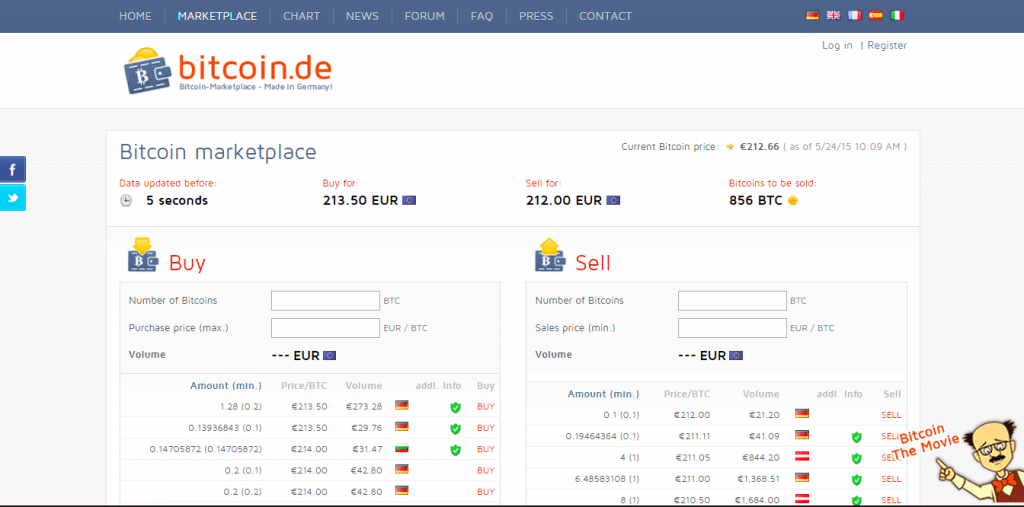Image resolution: width=1024 pixels, height=507 pixels.
Task: Open the HOME nav item
Action: [x=135, y=16]
